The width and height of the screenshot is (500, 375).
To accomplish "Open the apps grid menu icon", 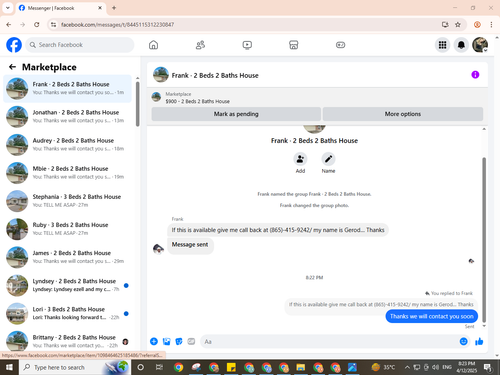I will pyautogui.click(x=442, y=45).
